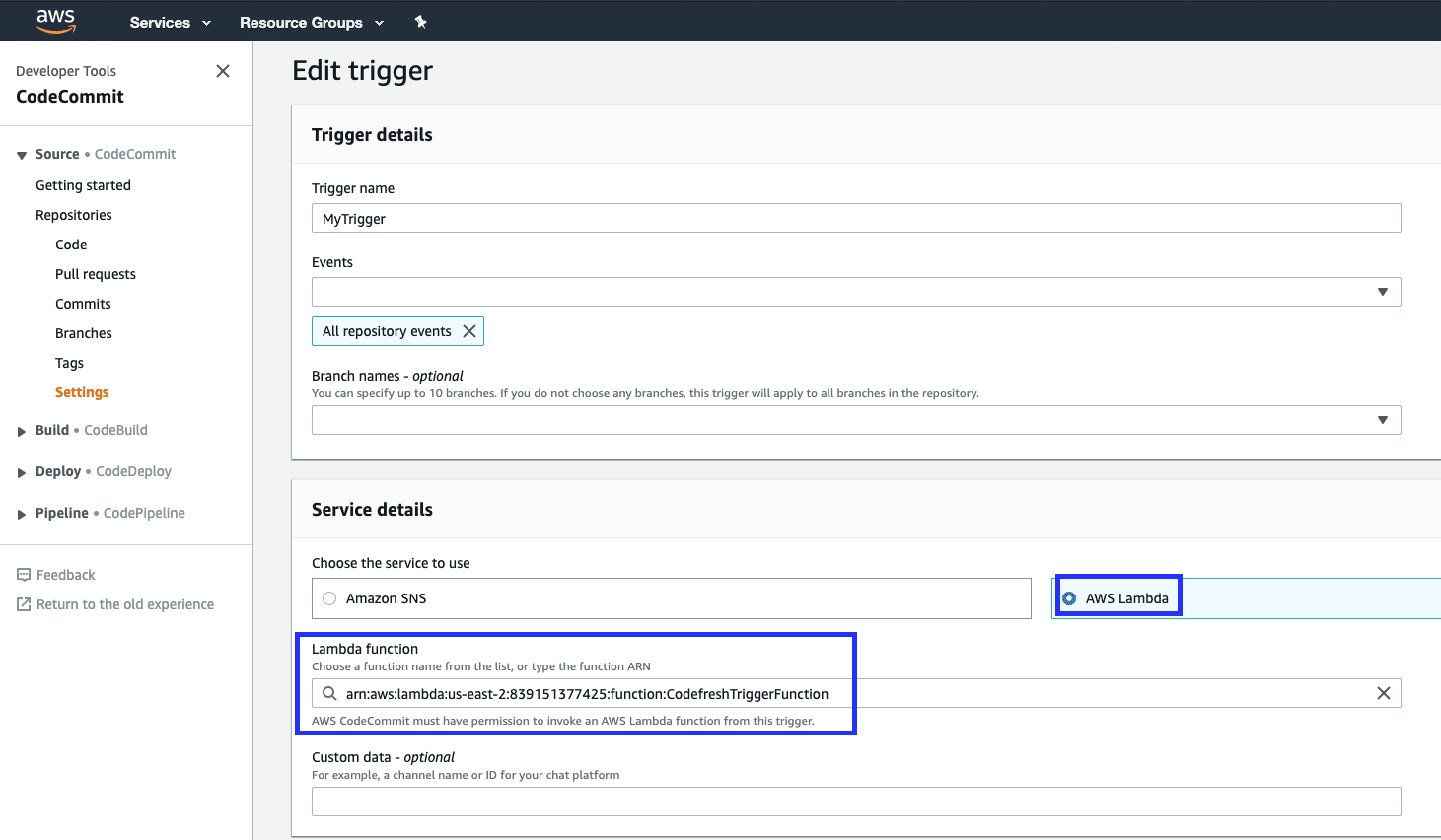Collapse the Source CodeCommit section

tap(22, 155)
